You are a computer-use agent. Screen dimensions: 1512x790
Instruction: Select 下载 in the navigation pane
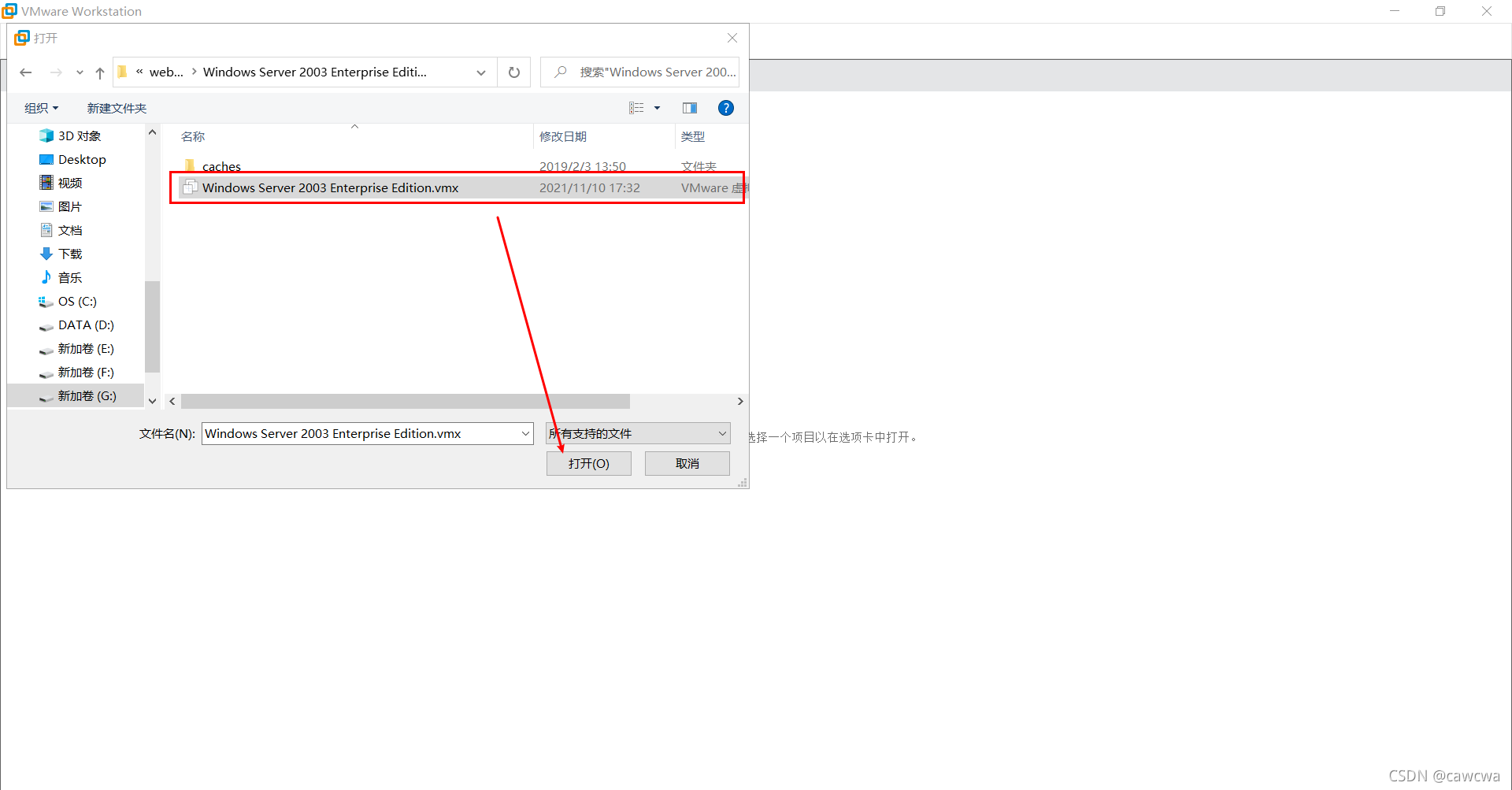click(x=76, y=254)
